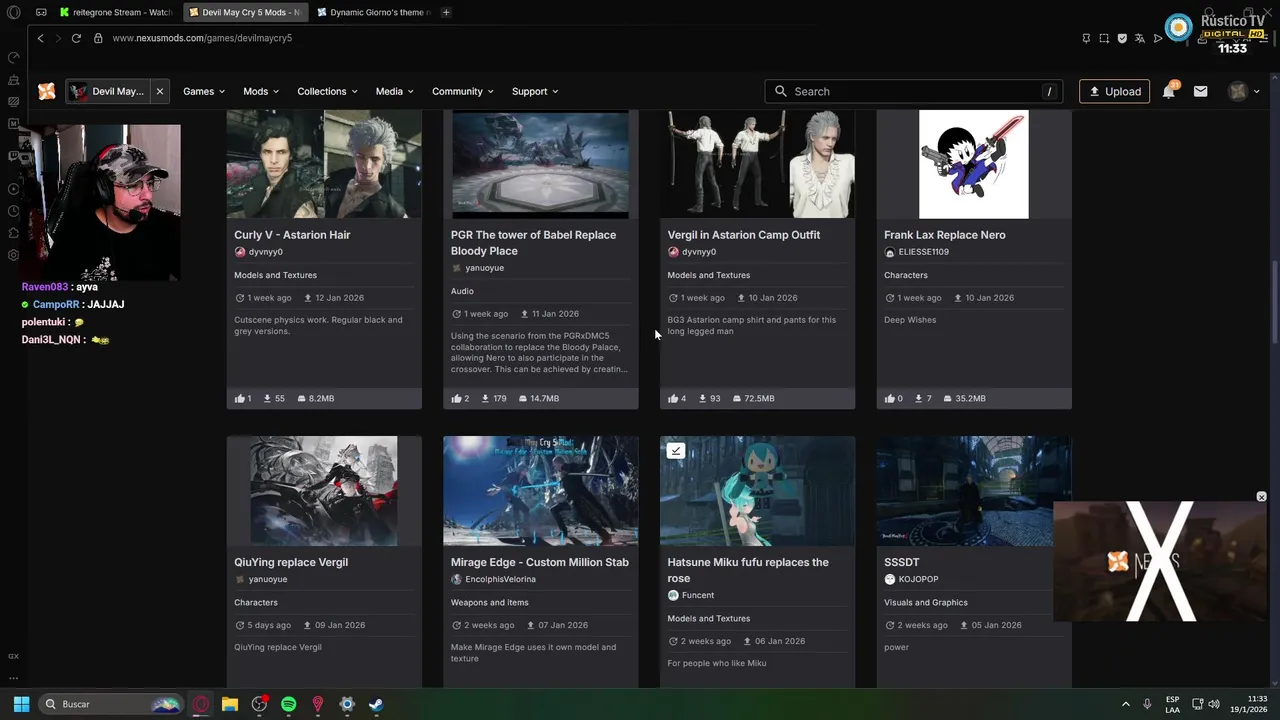Viewport: 1280px width, 720px height.
Task: Switch to reitegrone Stream tab
Action: click(x=116, y=12)
